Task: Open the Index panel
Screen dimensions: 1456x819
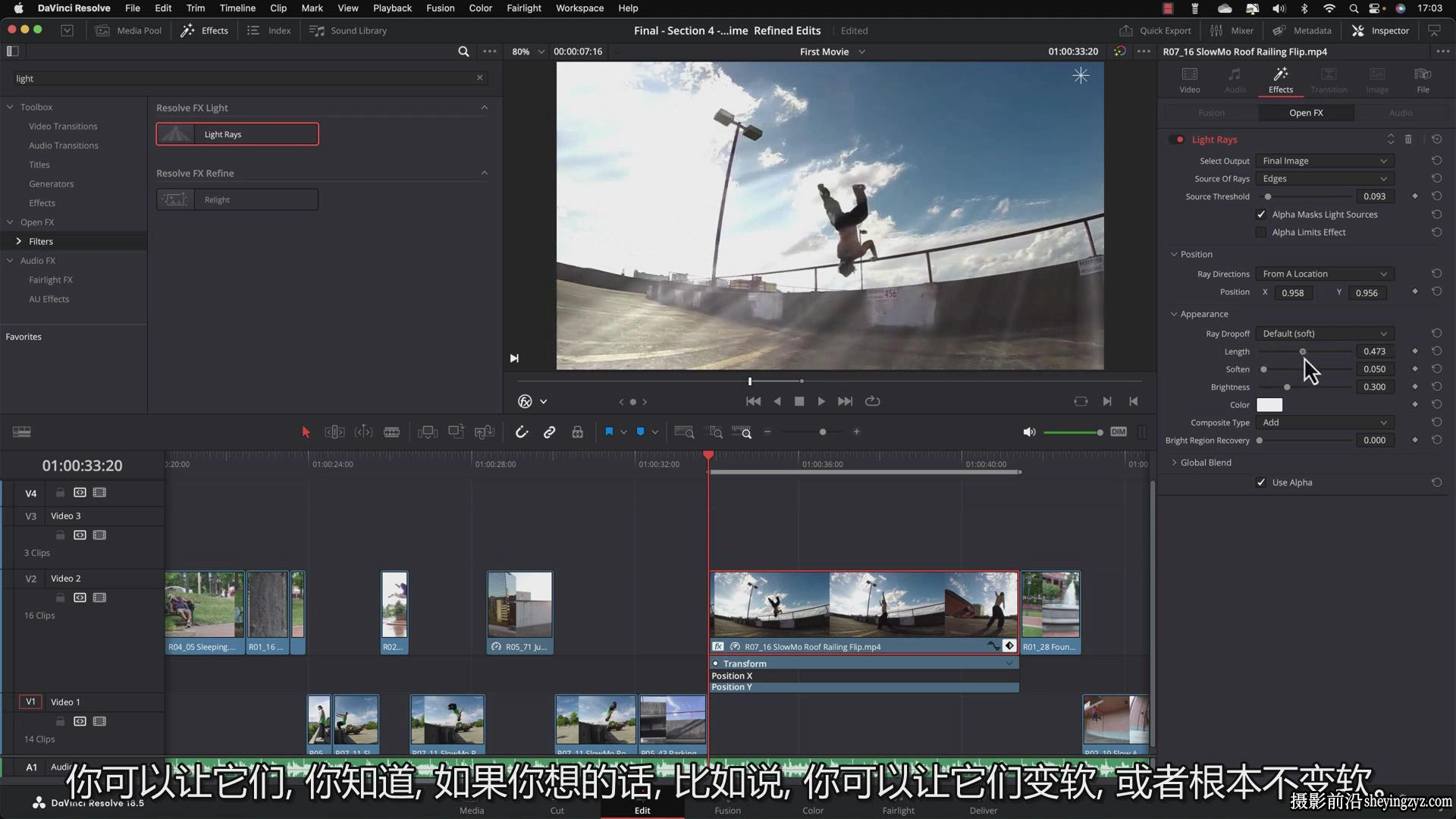Action: pyautogui.click(x=269, y=30)
